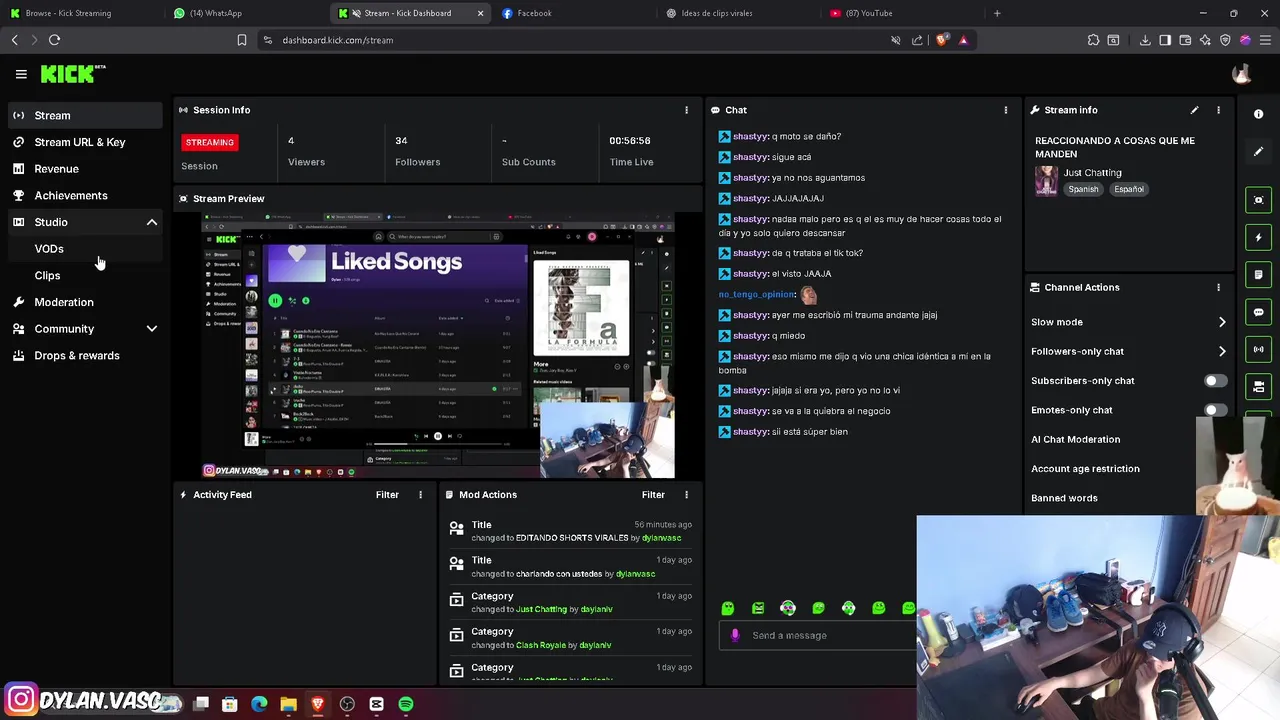This screenshot has height=720, width=1280.
Task: Open a new browser tab
Action: [997, 13]
